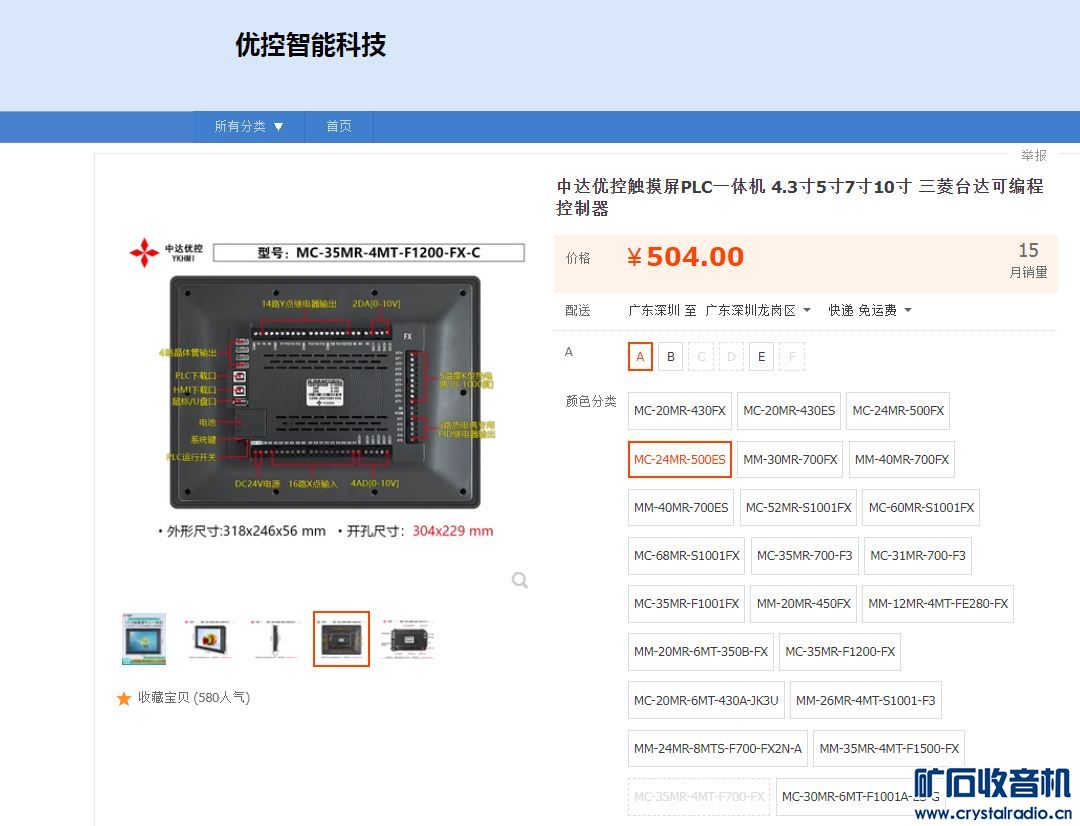Screen dimensions: 1080x826
Task: Select option B
Action: coord(670,357)
